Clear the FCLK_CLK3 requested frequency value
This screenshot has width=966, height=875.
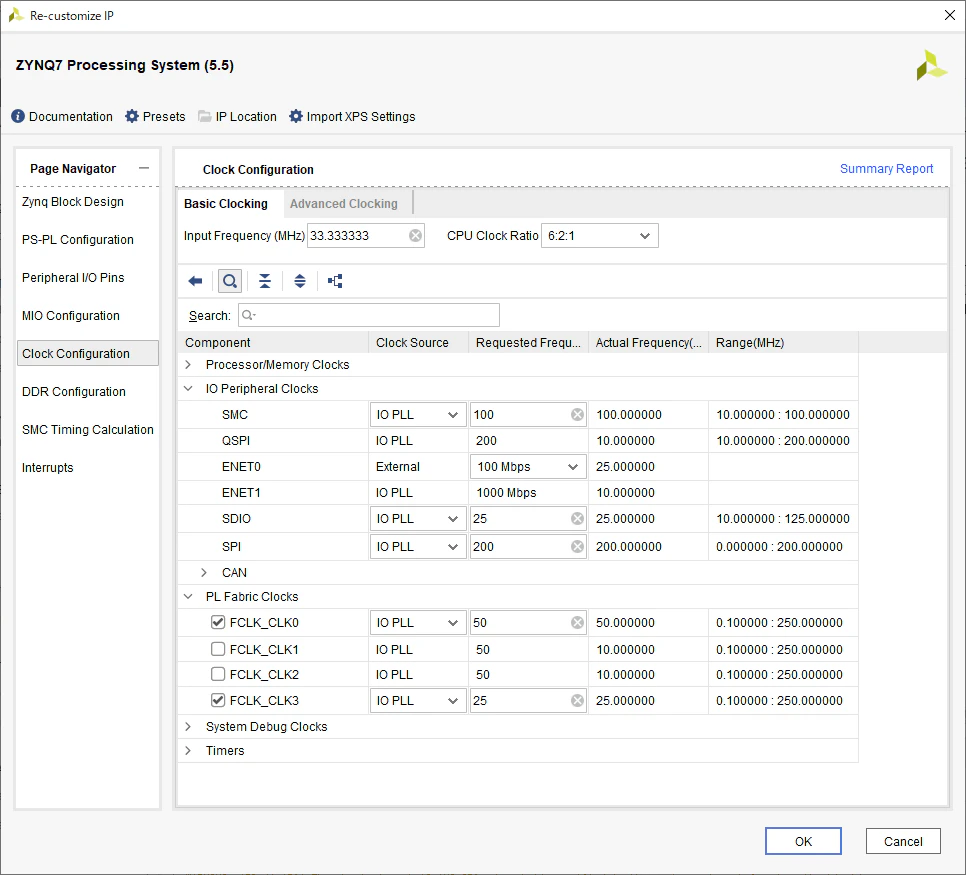pyautogui.click(x=577, y=701)
